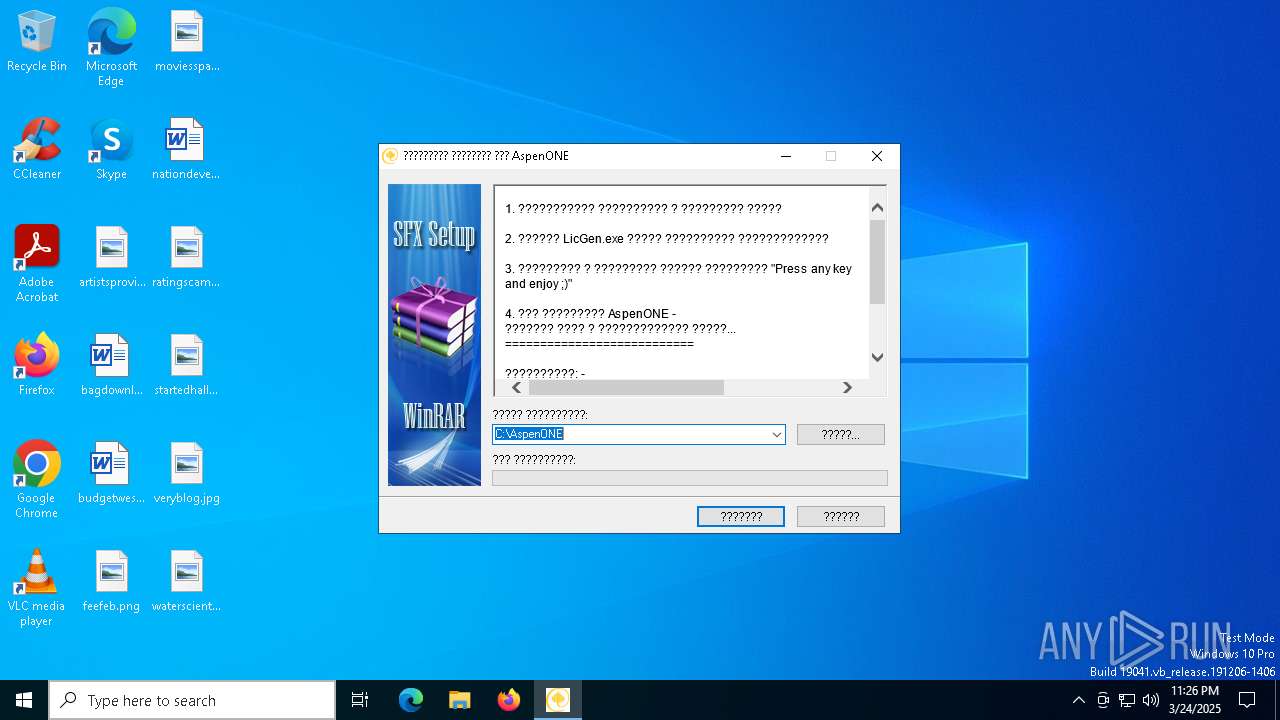1280x720 pixels.
Task: Open Edge from the taskbar
Action: 411,700
